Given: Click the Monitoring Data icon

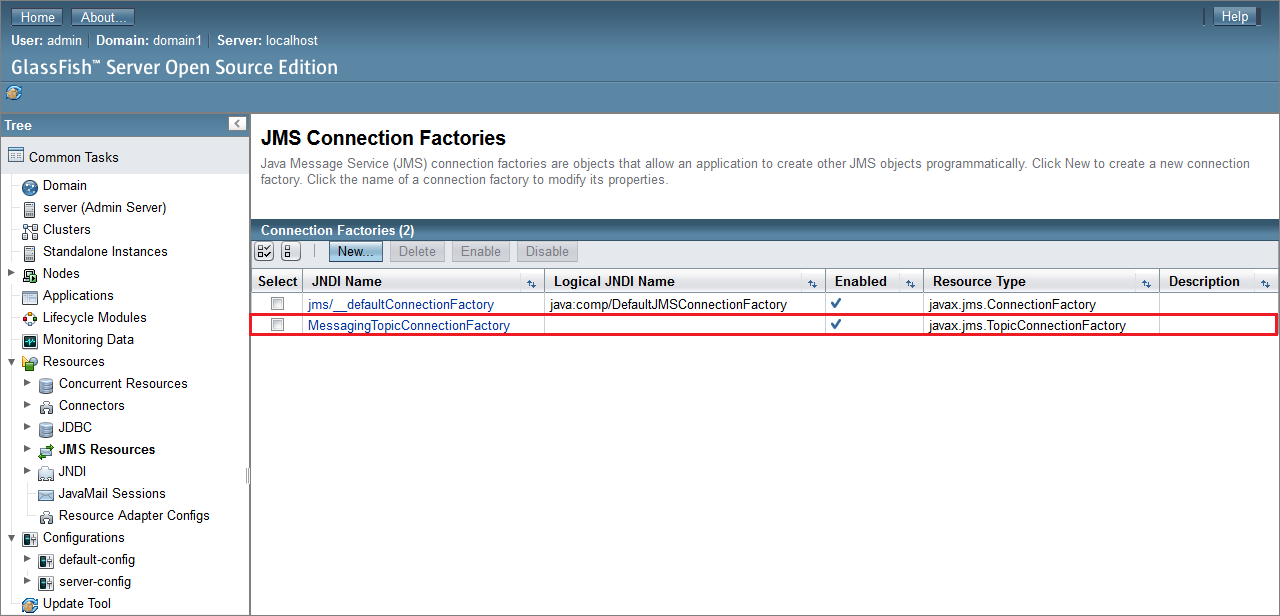Looking at the screenshot, I should [x=30, y=340].
